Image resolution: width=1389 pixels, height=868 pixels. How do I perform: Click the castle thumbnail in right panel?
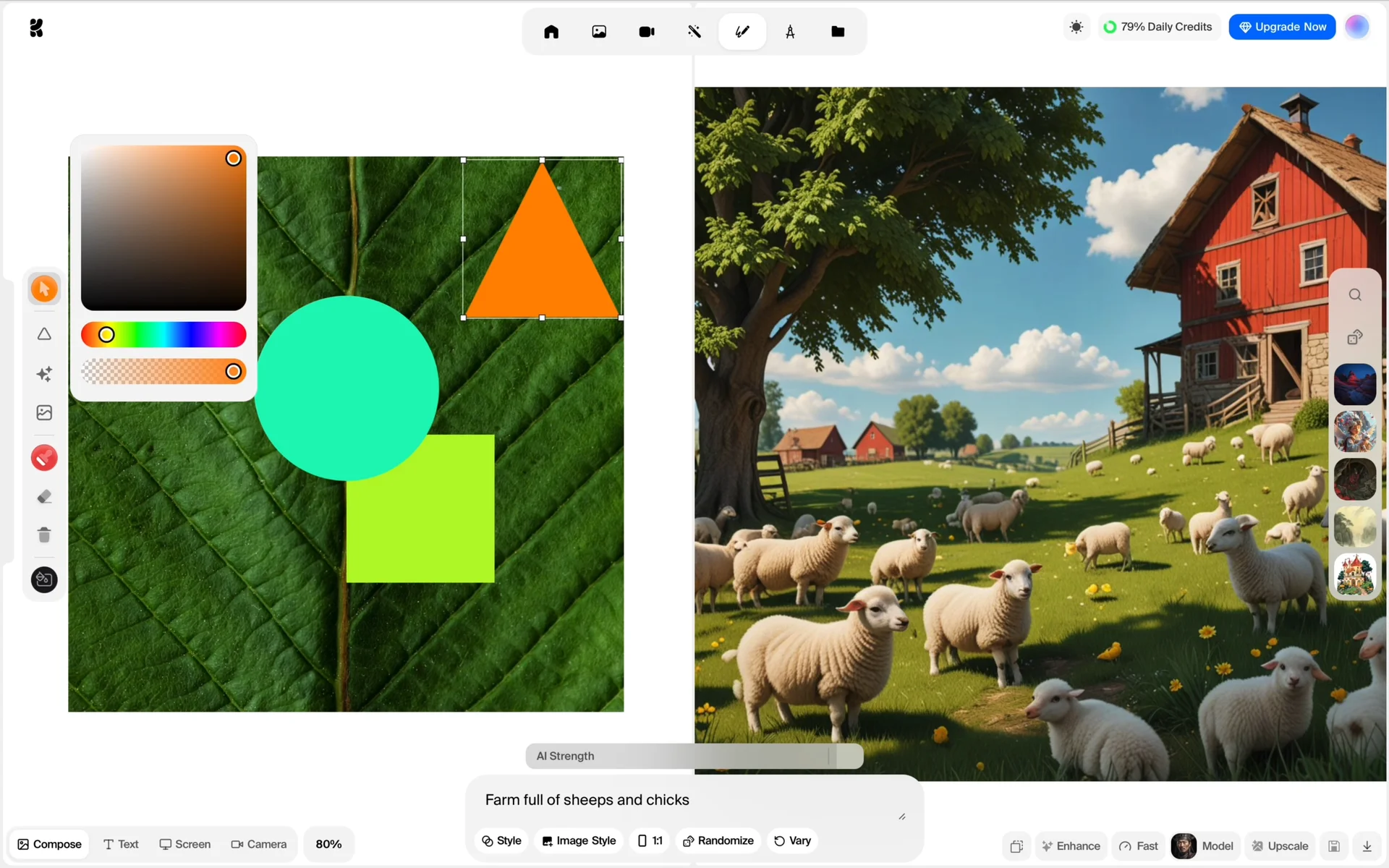point(1355,574)
